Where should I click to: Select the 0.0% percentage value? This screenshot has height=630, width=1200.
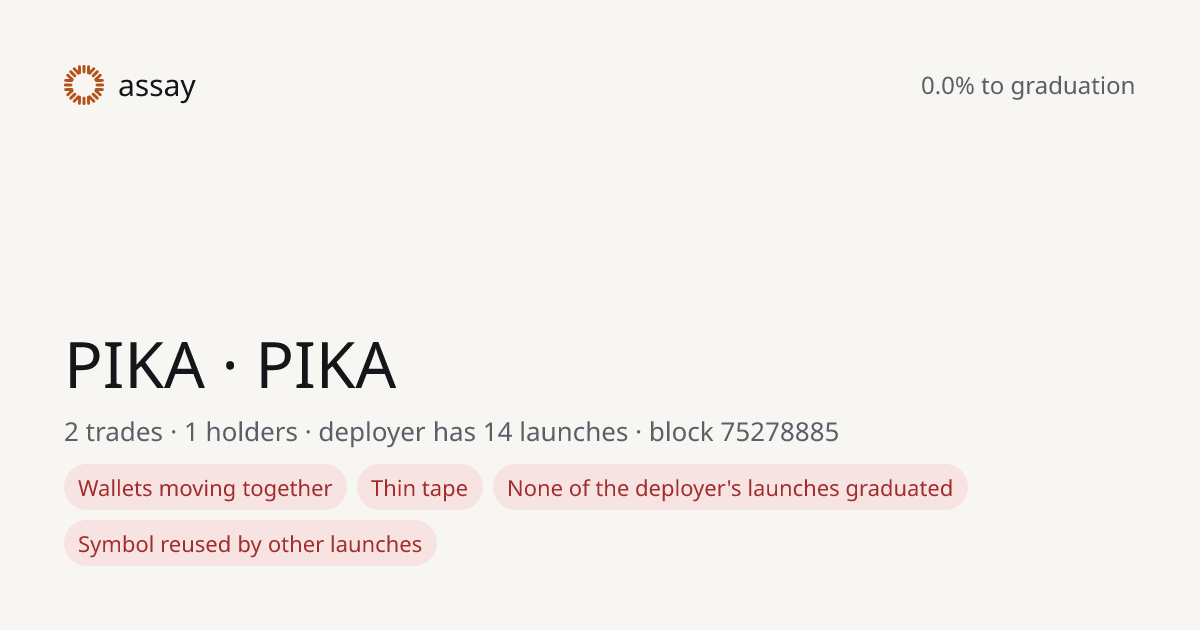coord(947,86)
